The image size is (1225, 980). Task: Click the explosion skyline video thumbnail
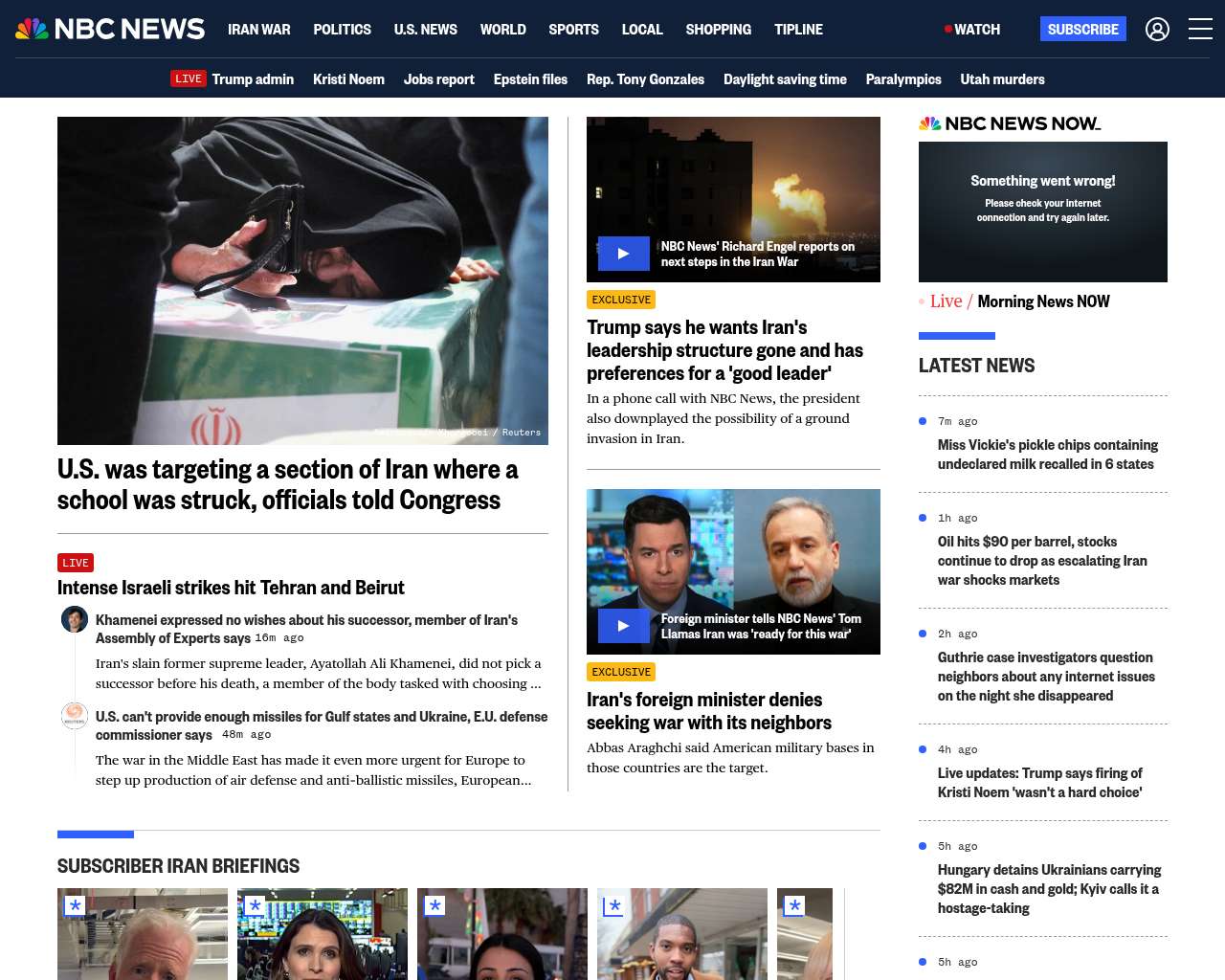point(733,199)
